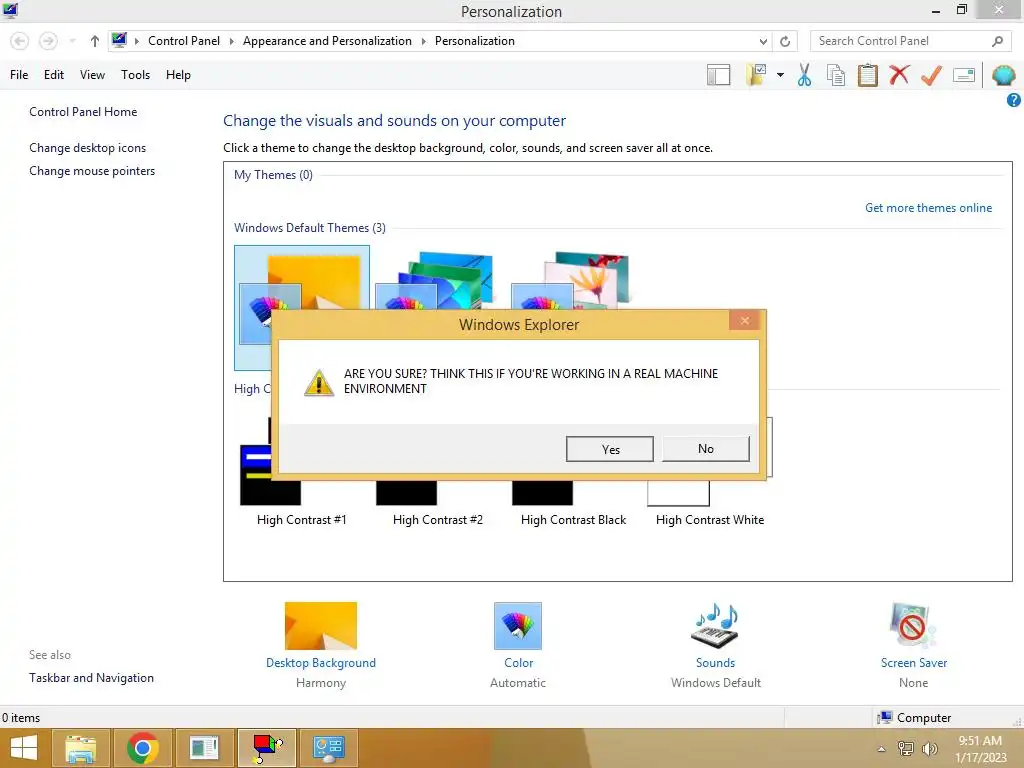Launch Chrome from the taskbar
Screen dimensions: 1024x768
142,748
